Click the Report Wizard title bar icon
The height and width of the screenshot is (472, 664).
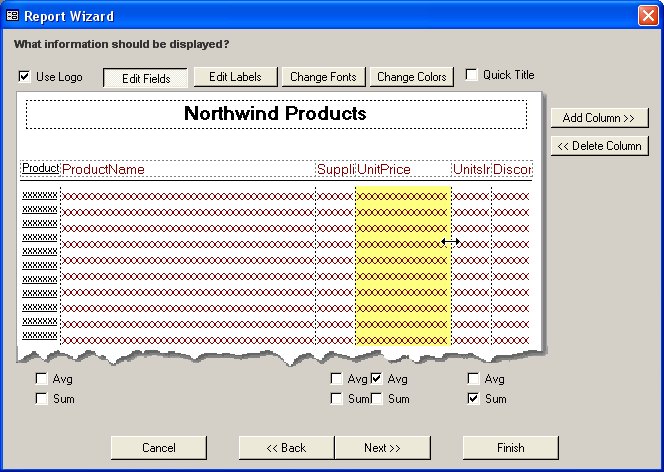12,16
